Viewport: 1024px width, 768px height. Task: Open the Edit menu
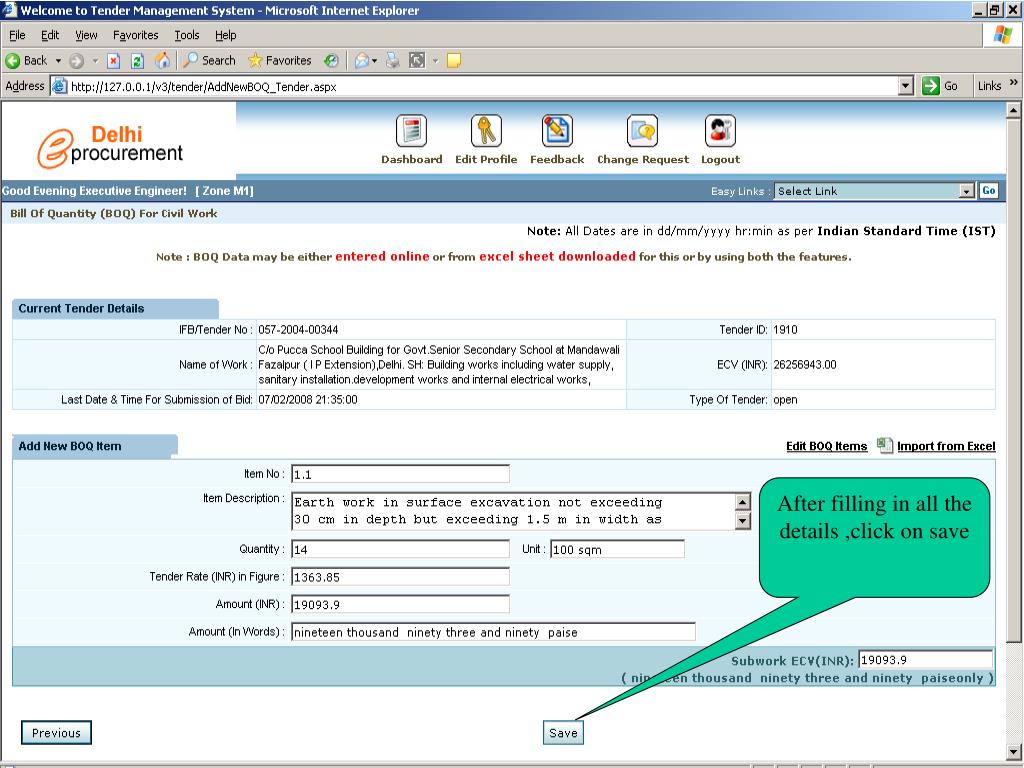coord(50,35)
